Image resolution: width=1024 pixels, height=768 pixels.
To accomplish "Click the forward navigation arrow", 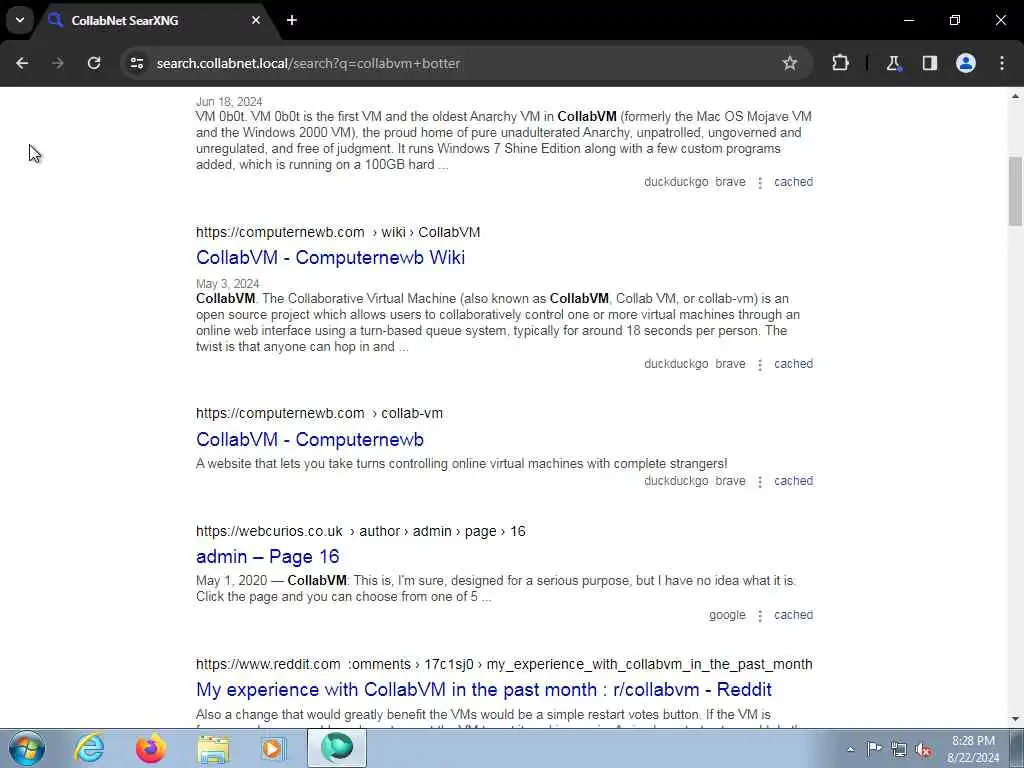I will pyautogui.click(x=58, y=63).
